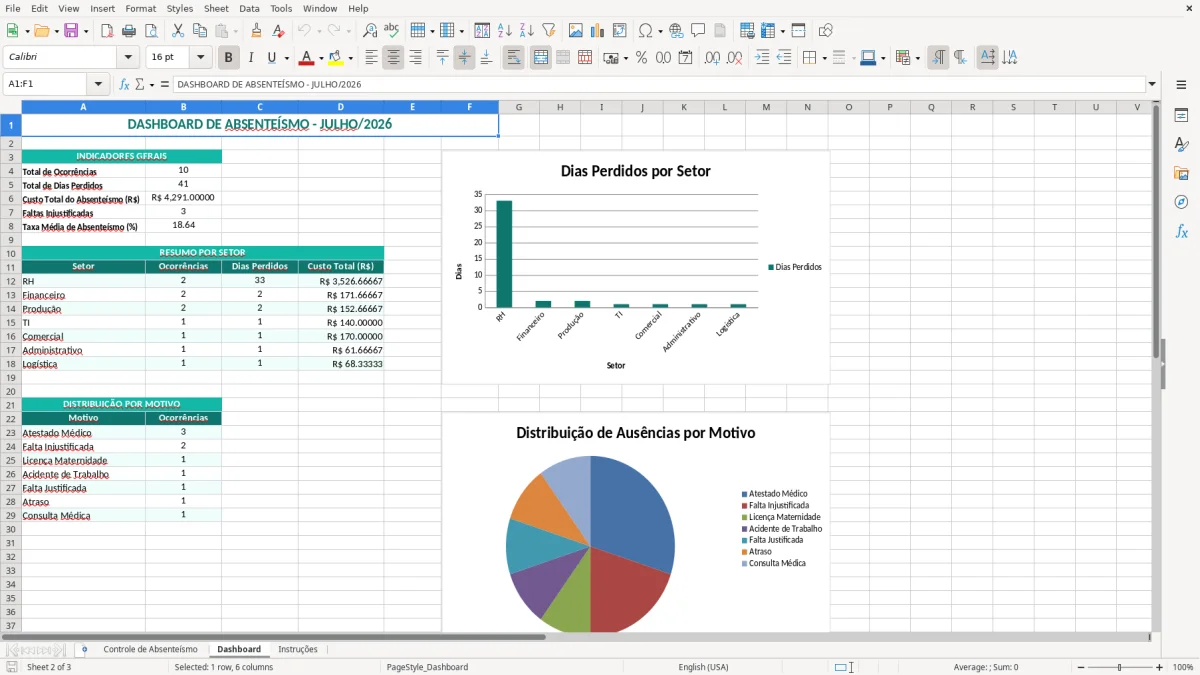This screenshot has height=675, width=1200.
Task: Toggle Center Horizontally alignment
Action: pos(393,58)
